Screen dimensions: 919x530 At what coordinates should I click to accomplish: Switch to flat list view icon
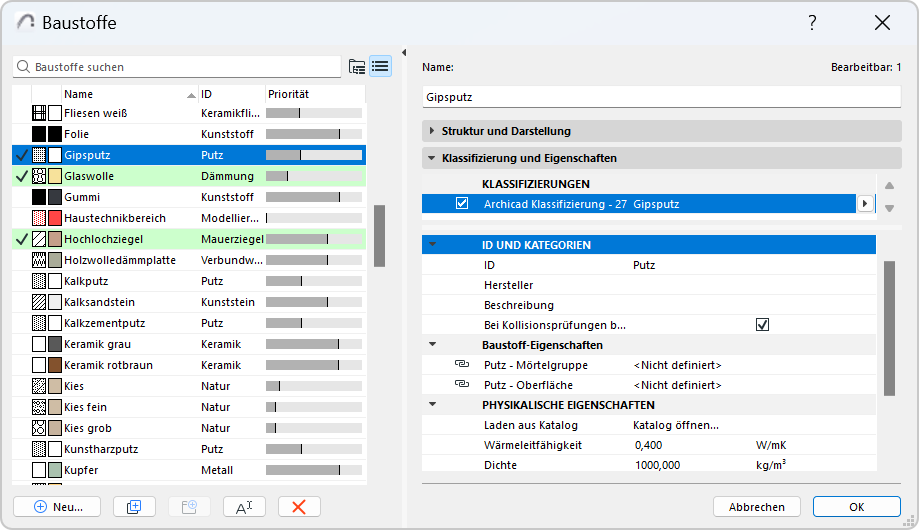(380, 67)
